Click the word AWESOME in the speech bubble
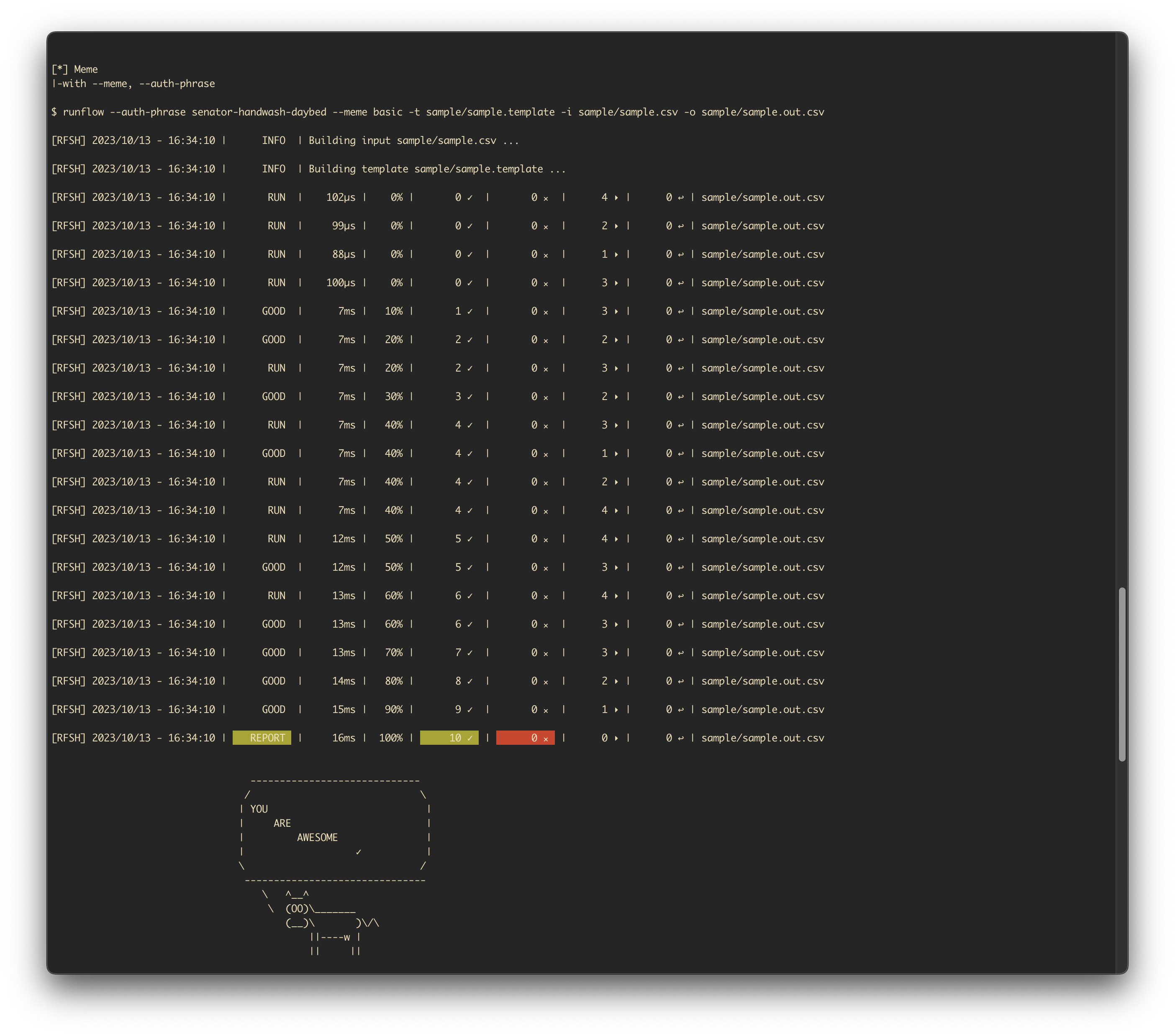The width and height of the screenshot is (1175, 1036). [x=317, y=838]
